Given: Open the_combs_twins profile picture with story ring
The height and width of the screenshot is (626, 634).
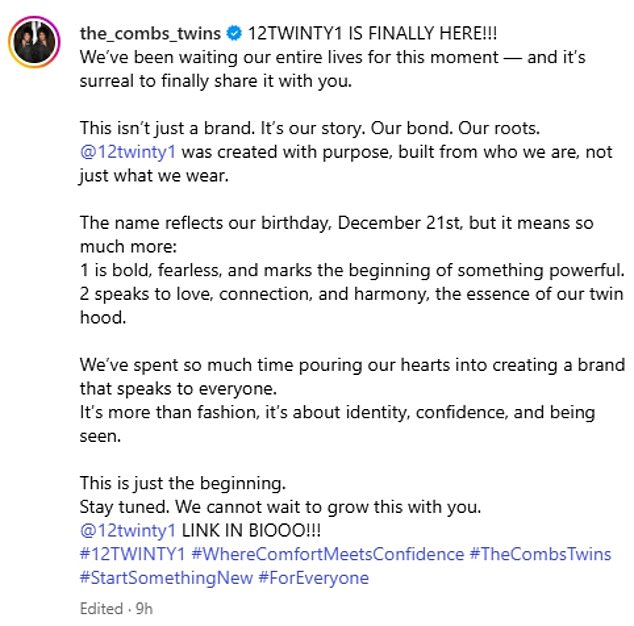Looking at the screenshot, I should pyautogui.click(x=34, y=42).
